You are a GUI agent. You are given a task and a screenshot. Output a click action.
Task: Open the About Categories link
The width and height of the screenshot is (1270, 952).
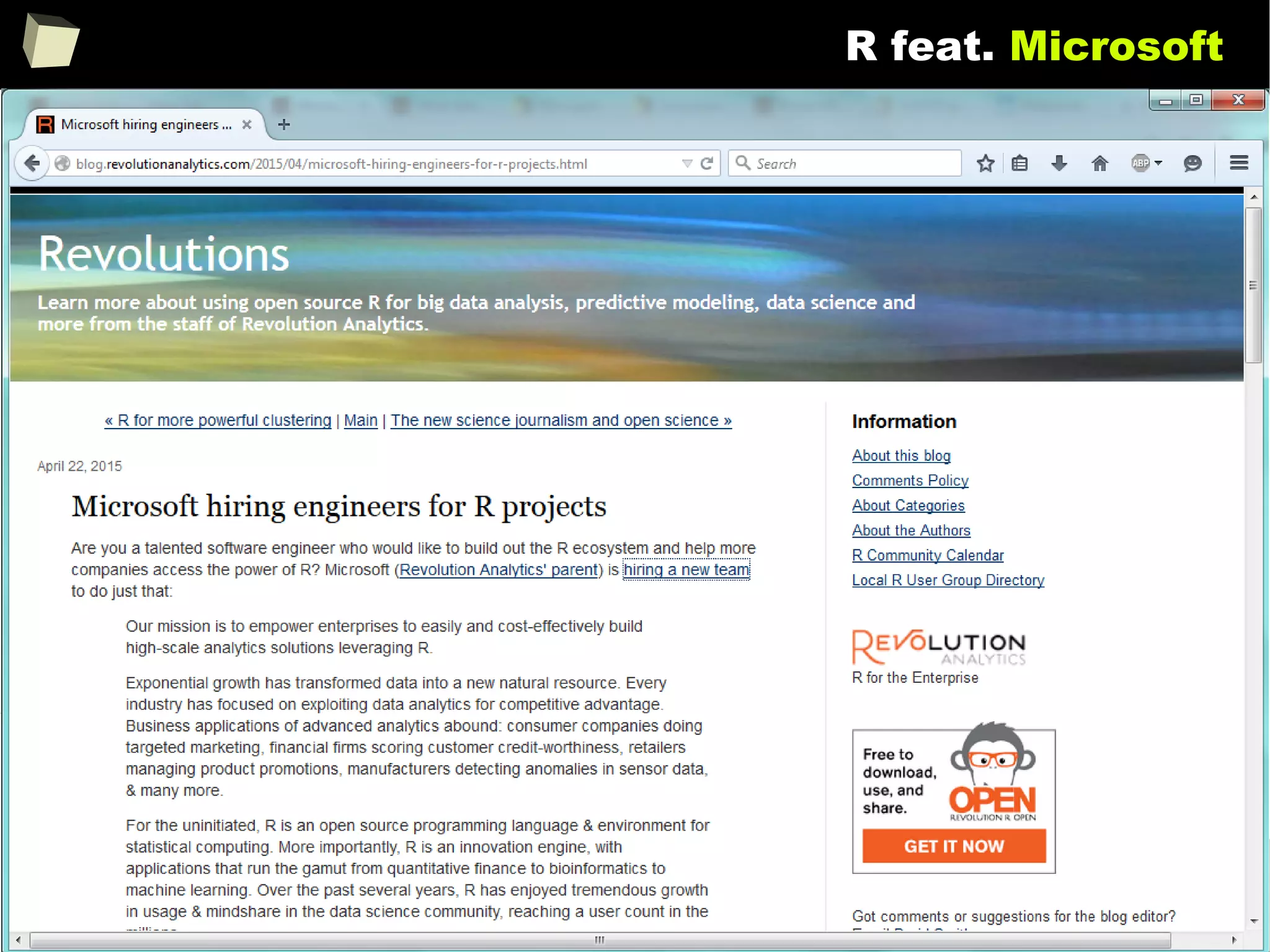[908, 505]
